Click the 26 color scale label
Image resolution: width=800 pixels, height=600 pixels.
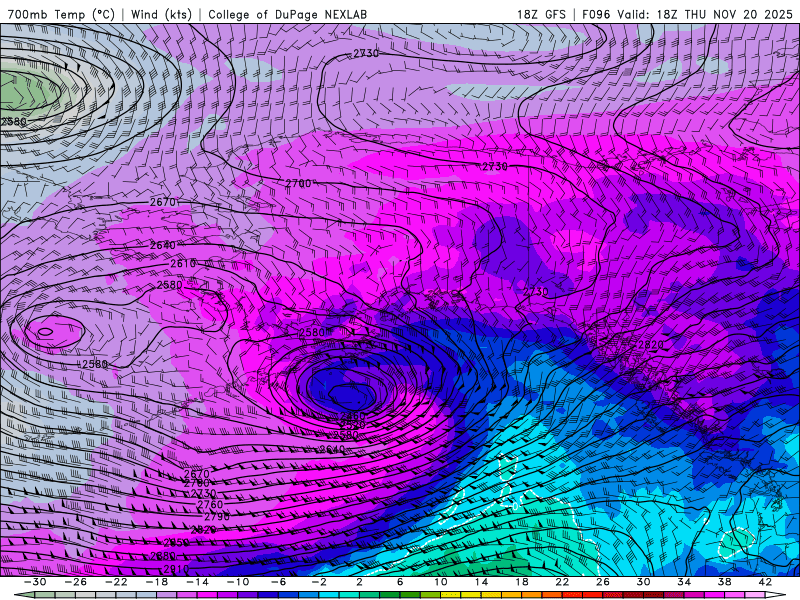[603, 582]
